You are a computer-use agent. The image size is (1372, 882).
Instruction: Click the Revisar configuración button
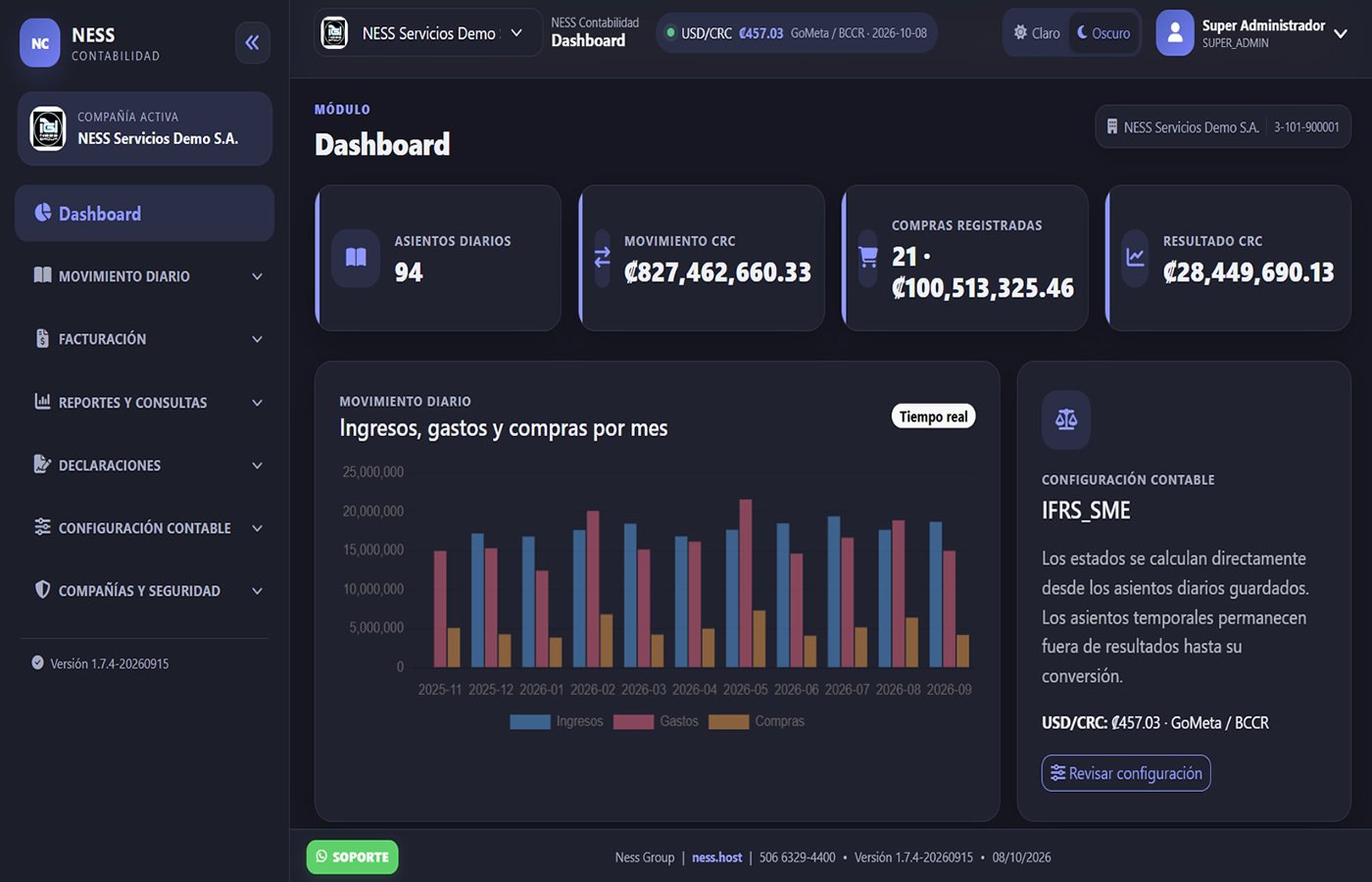1126,773
